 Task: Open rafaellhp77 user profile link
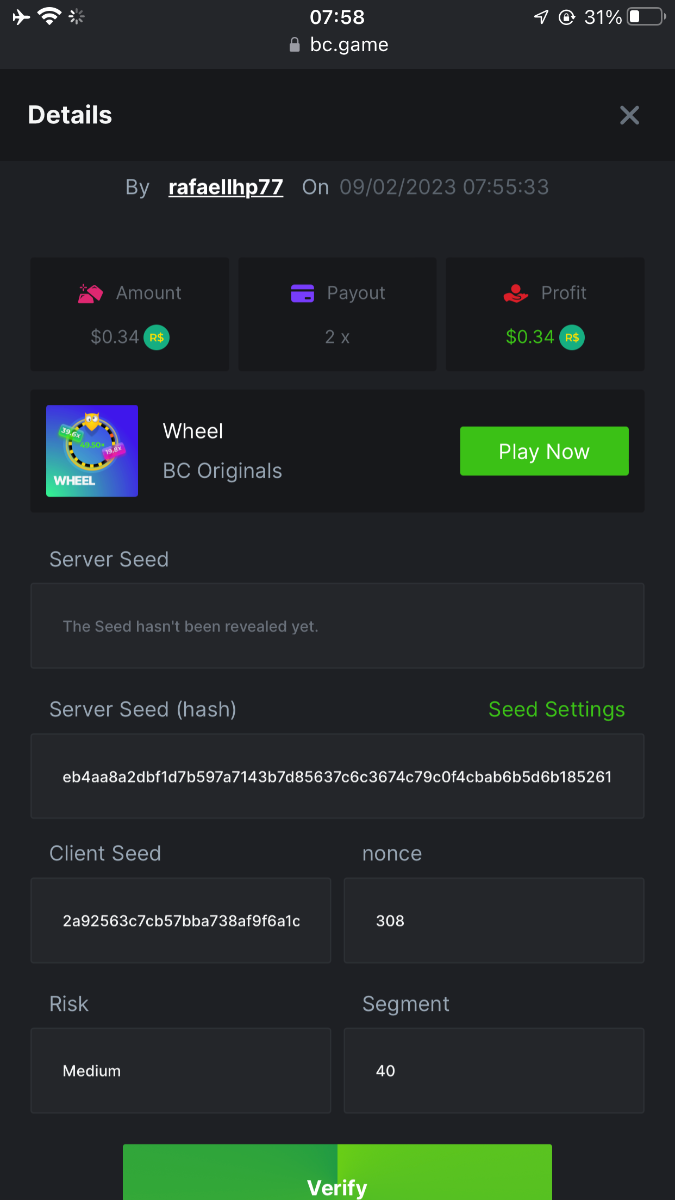[x=226, y=187]
